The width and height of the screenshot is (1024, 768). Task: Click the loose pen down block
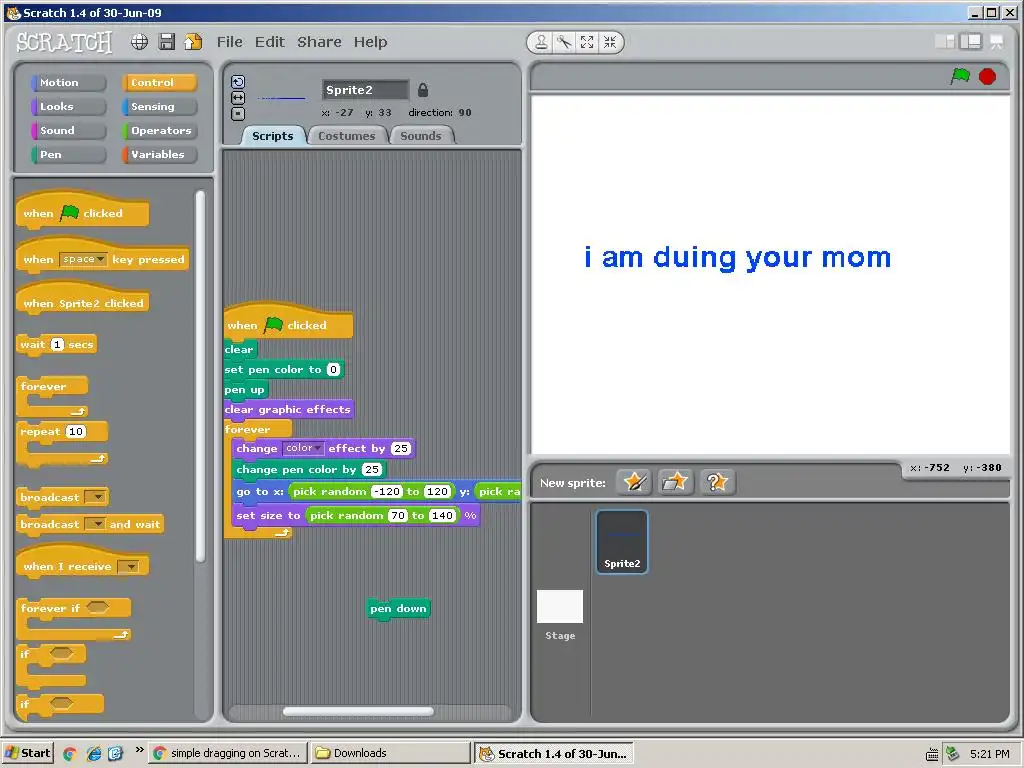pos(398,609)
